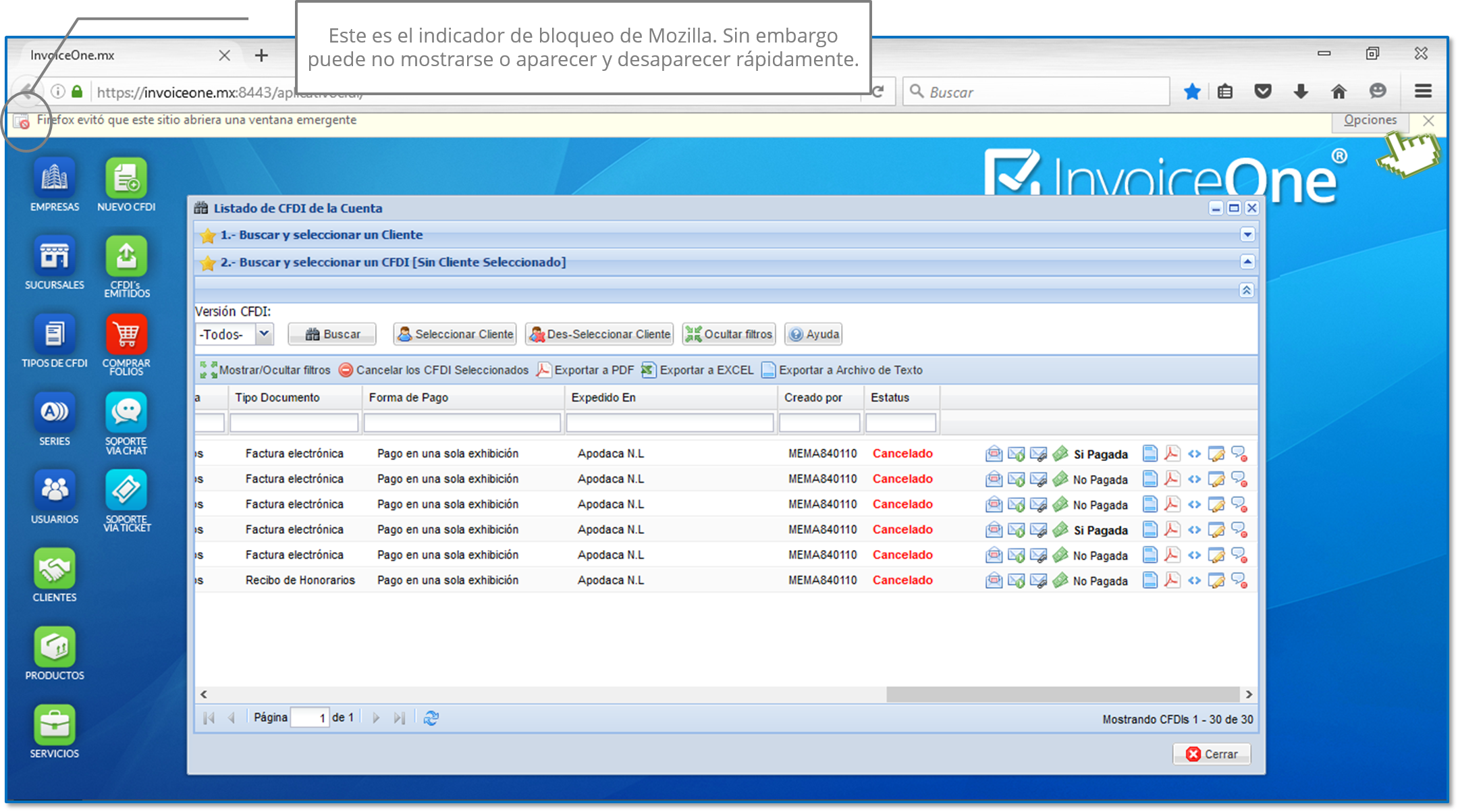
Task: Open Firefox hamburger menu
Action: point(1423,91)
